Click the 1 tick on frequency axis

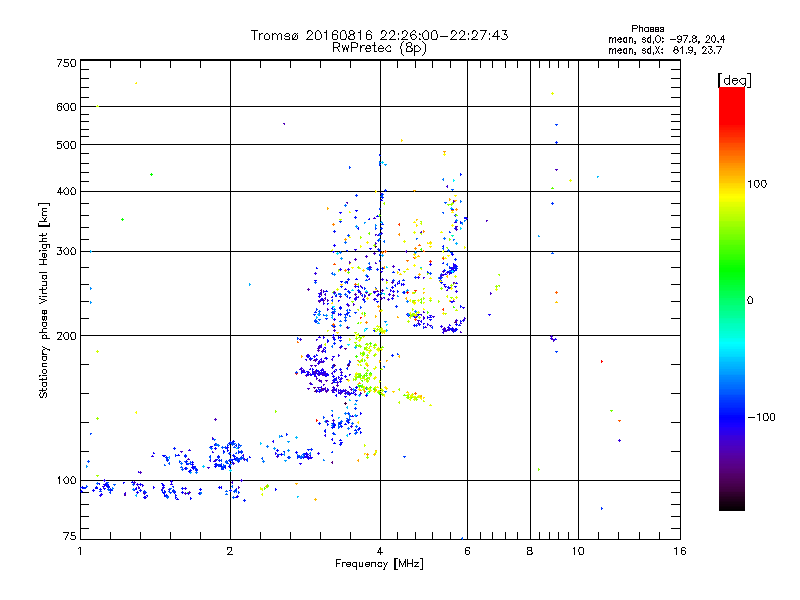[x=80, y=551]
